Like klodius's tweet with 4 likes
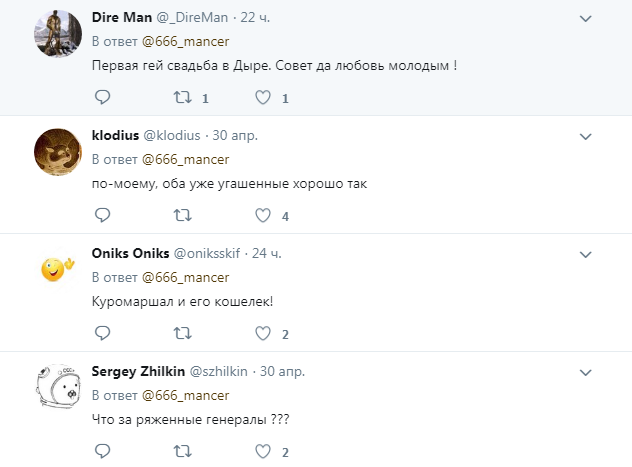Viewport: 632px width, 467px height. (264, 215)
